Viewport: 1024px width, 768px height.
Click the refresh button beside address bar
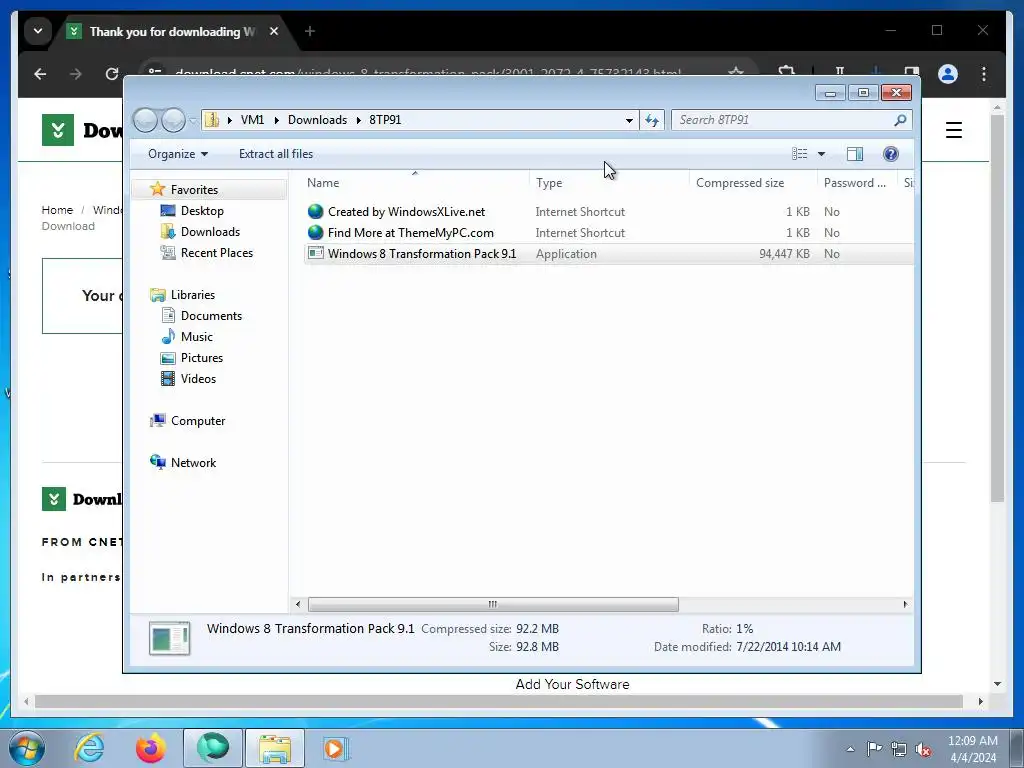652,120
